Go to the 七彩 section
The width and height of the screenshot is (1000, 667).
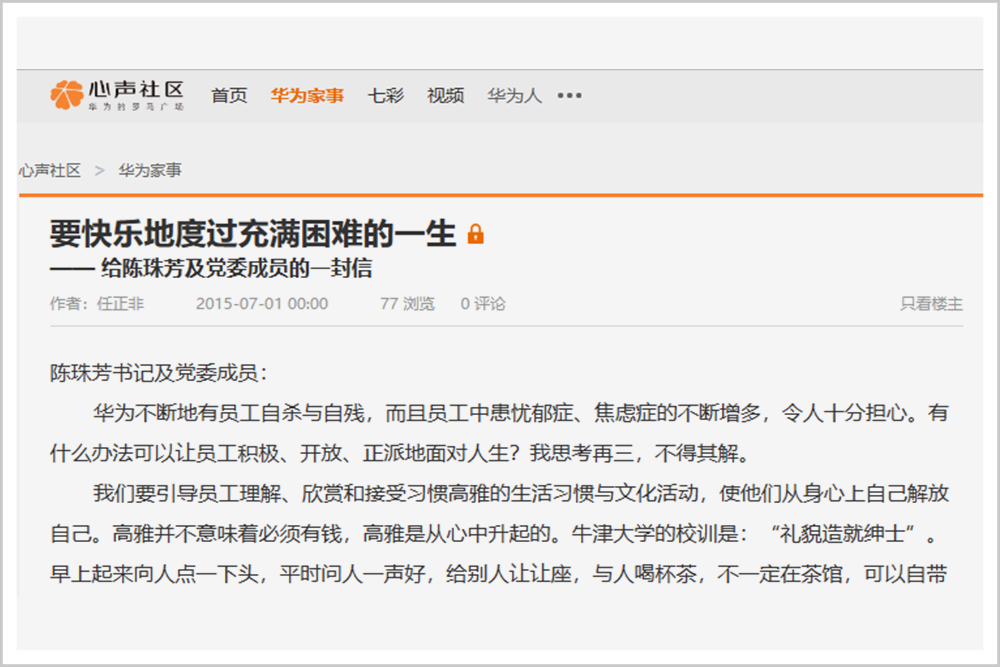point(386,96)
